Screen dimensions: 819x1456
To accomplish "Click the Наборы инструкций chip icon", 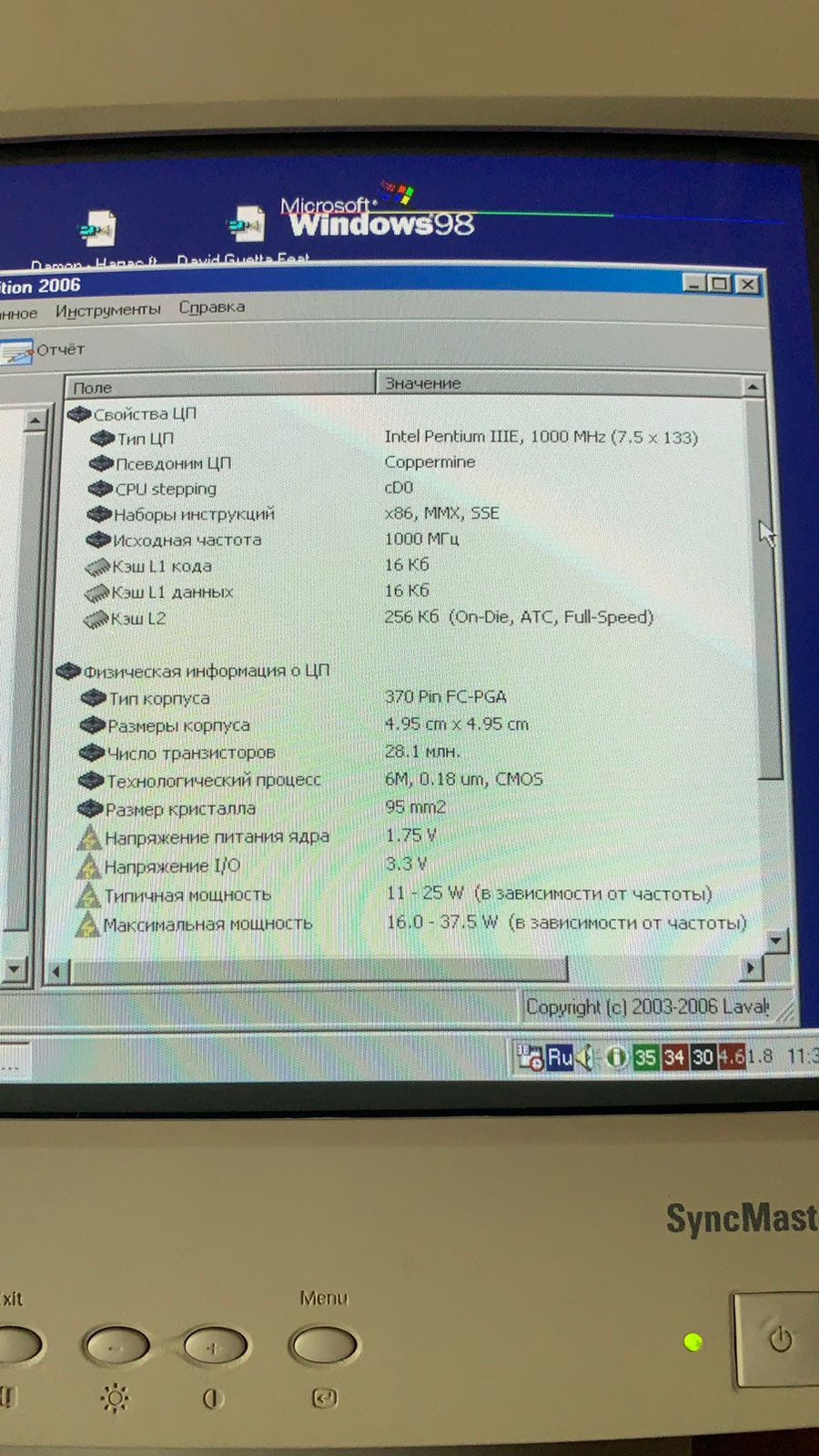I will coord(98,514).
